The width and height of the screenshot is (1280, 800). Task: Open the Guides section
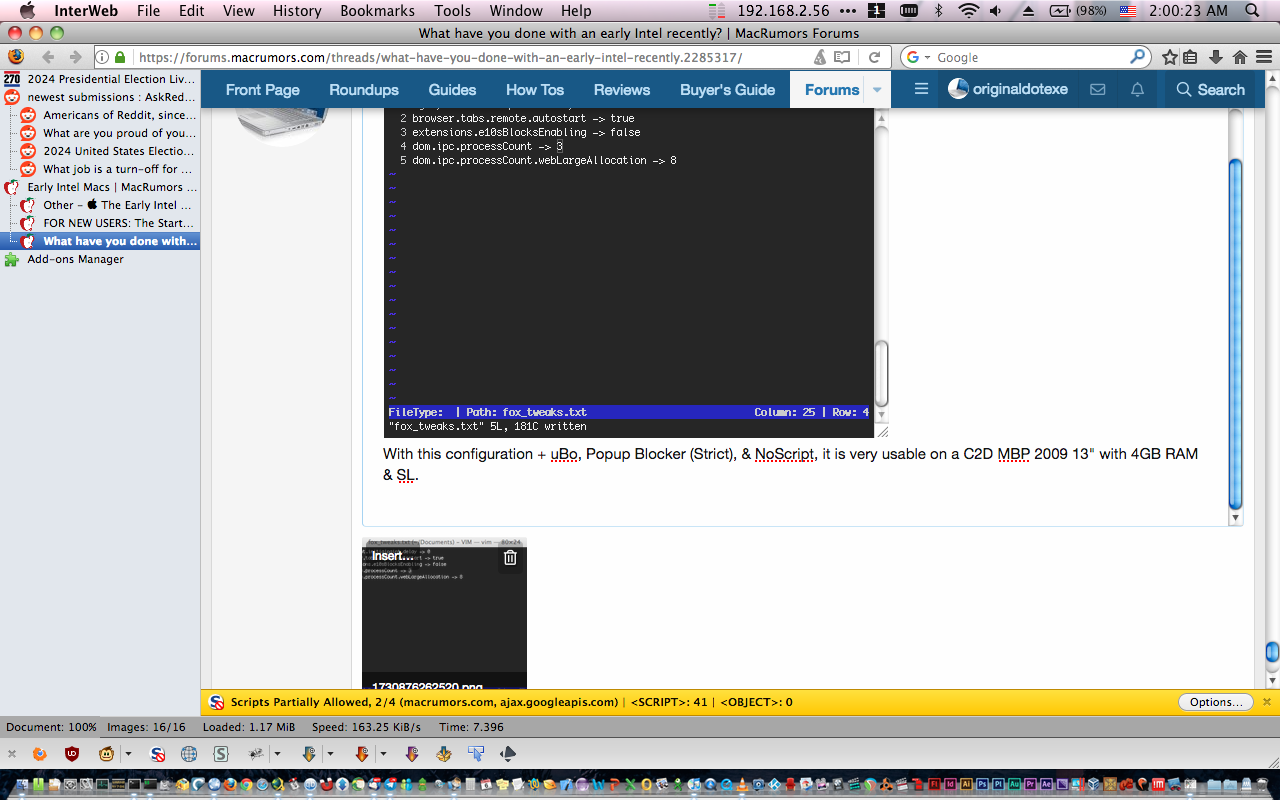tap(452, 89)
